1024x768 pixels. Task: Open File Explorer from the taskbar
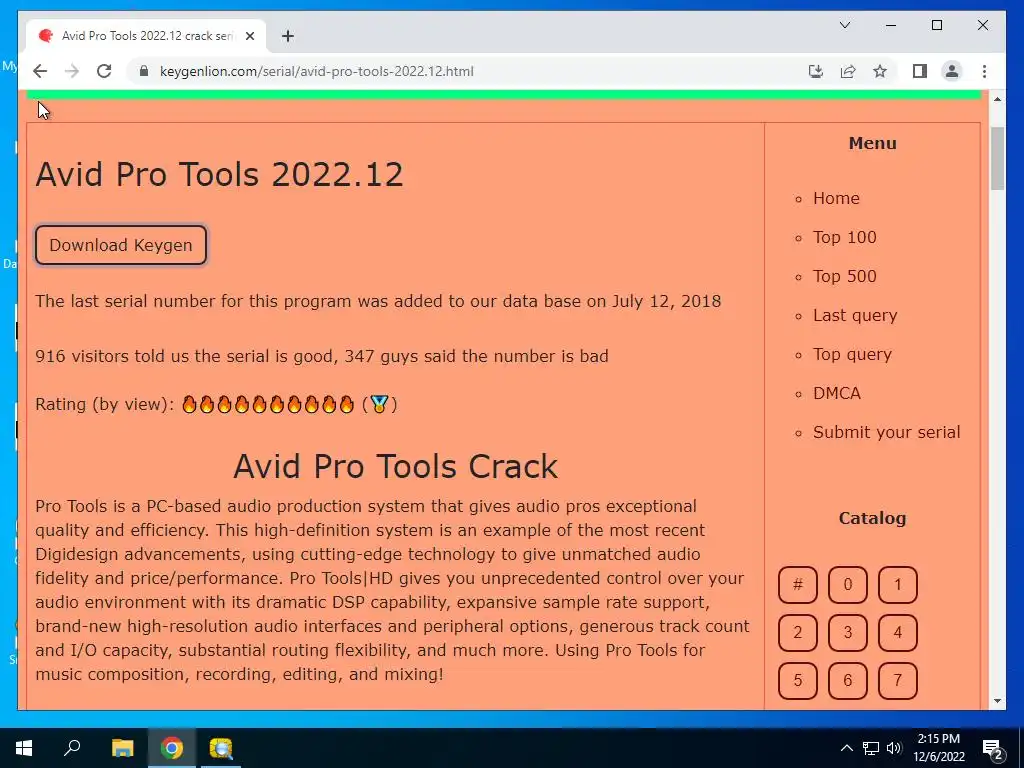pos(122,748)
